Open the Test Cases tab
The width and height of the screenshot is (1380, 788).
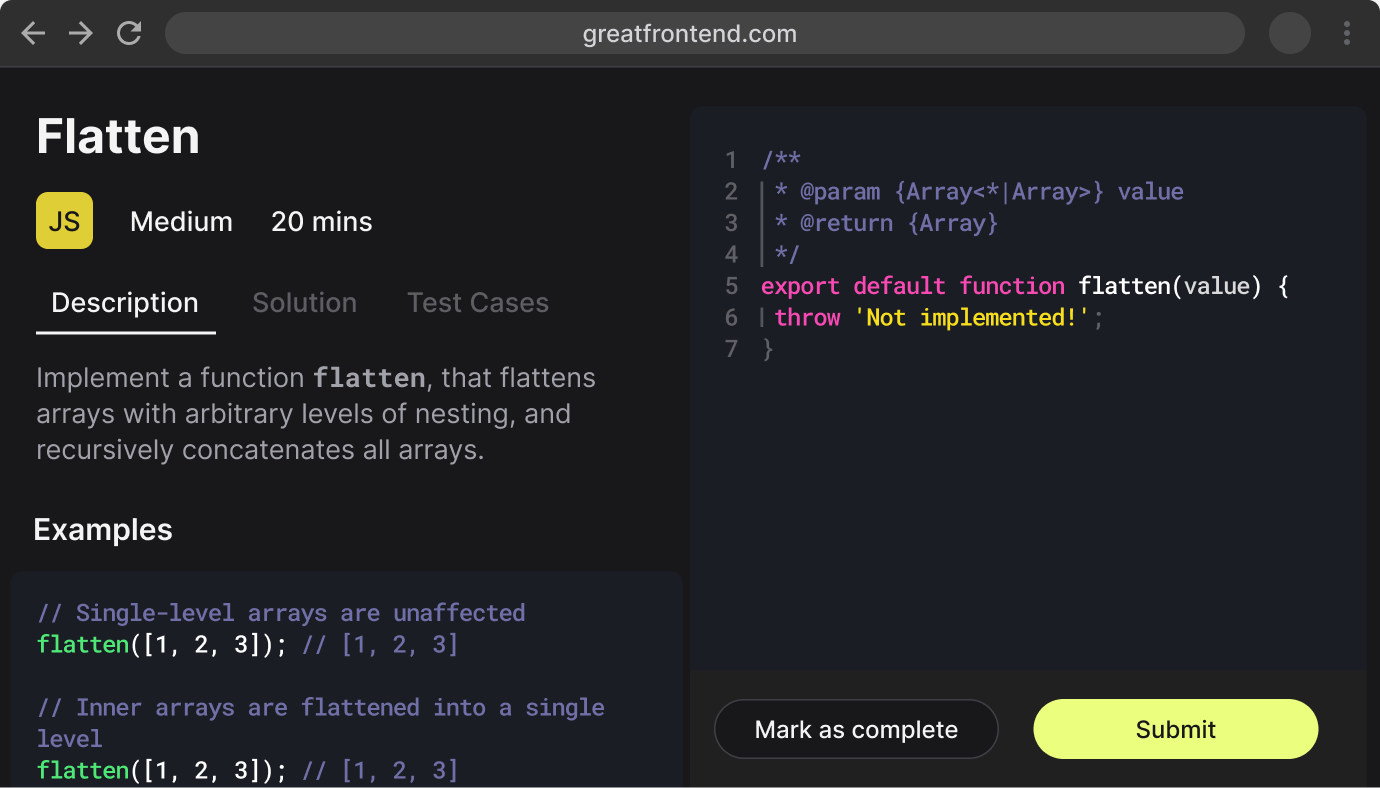point(478,303)
